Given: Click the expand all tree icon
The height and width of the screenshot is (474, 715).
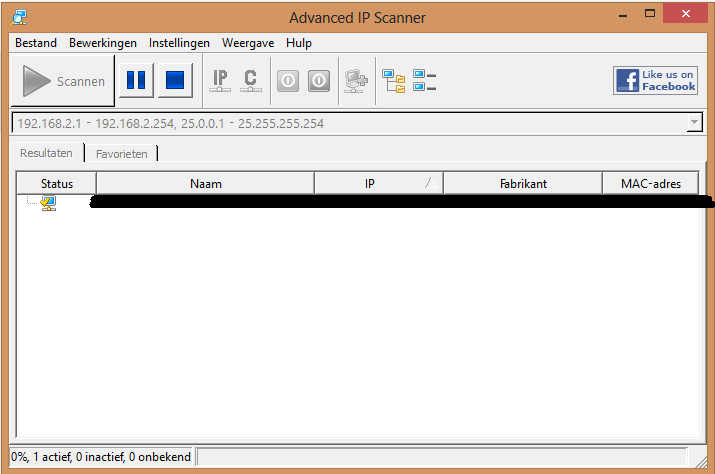Looking at the screenshot, I should [394, 81].
